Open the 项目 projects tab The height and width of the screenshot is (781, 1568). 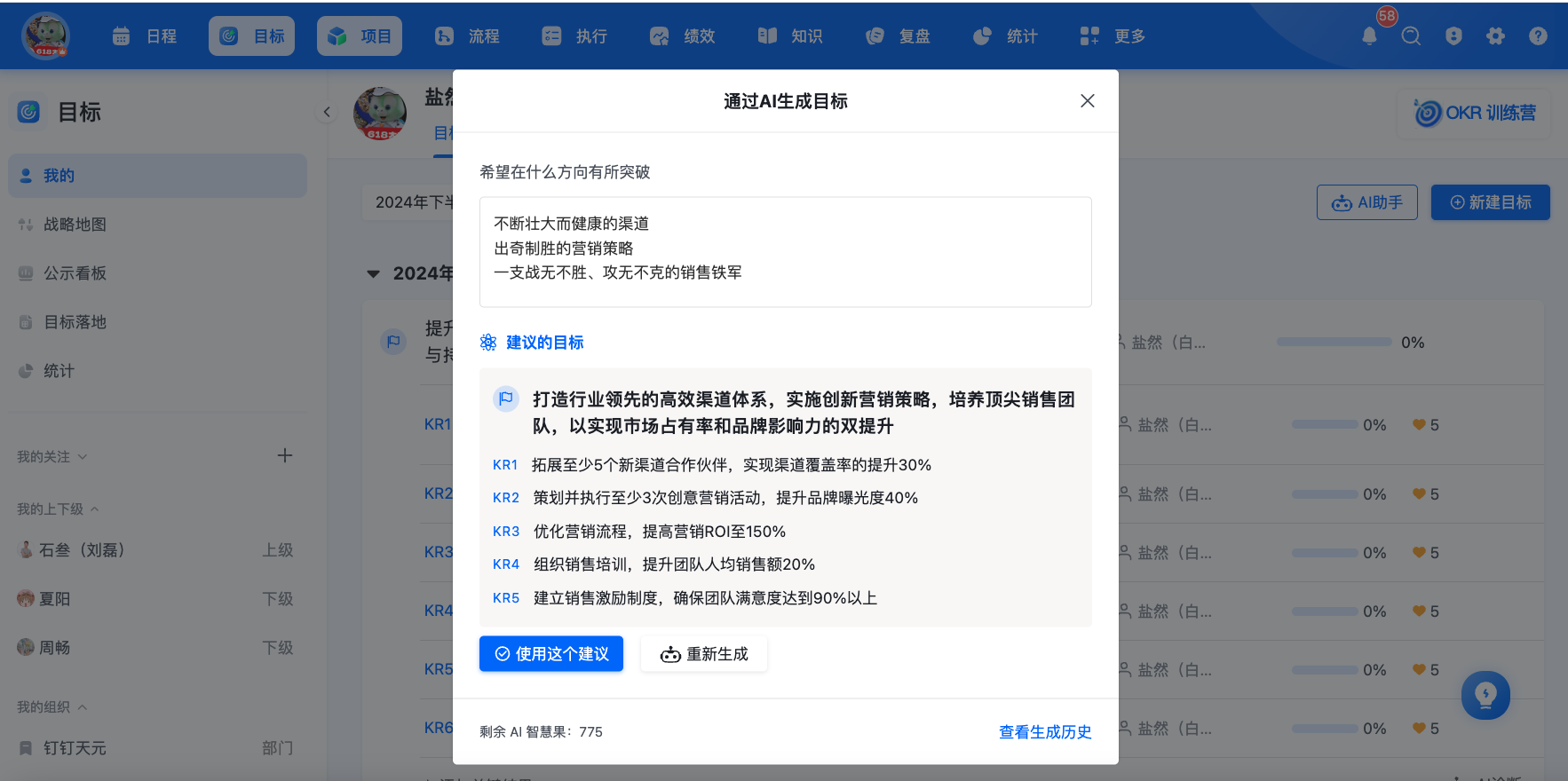pyautogui.click(x=360, y=36)
